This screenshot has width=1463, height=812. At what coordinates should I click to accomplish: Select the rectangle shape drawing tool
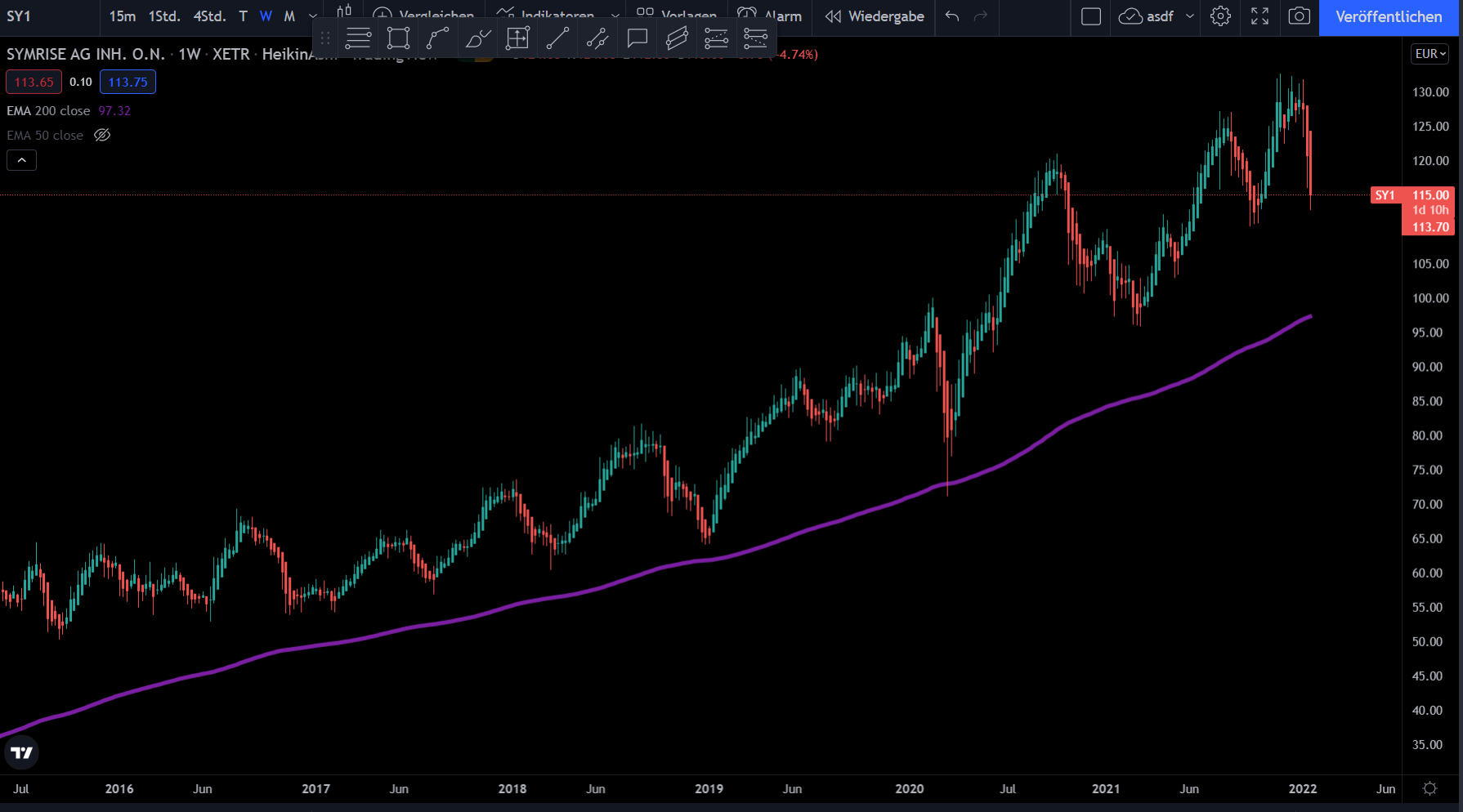pyautogui.click(x=398, y=38)
